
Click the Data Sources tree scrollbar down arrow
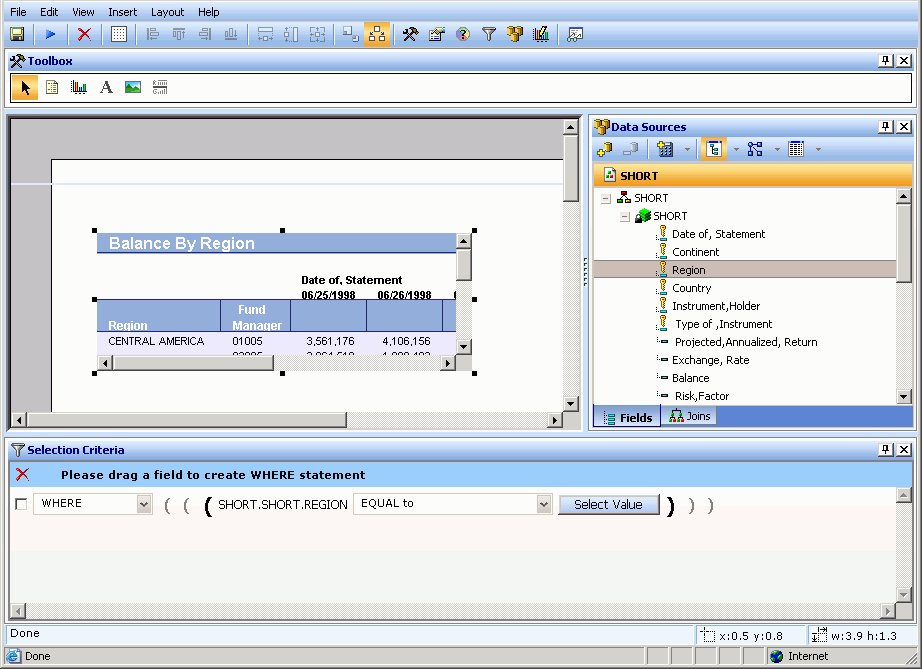click(x=904, y=397)
